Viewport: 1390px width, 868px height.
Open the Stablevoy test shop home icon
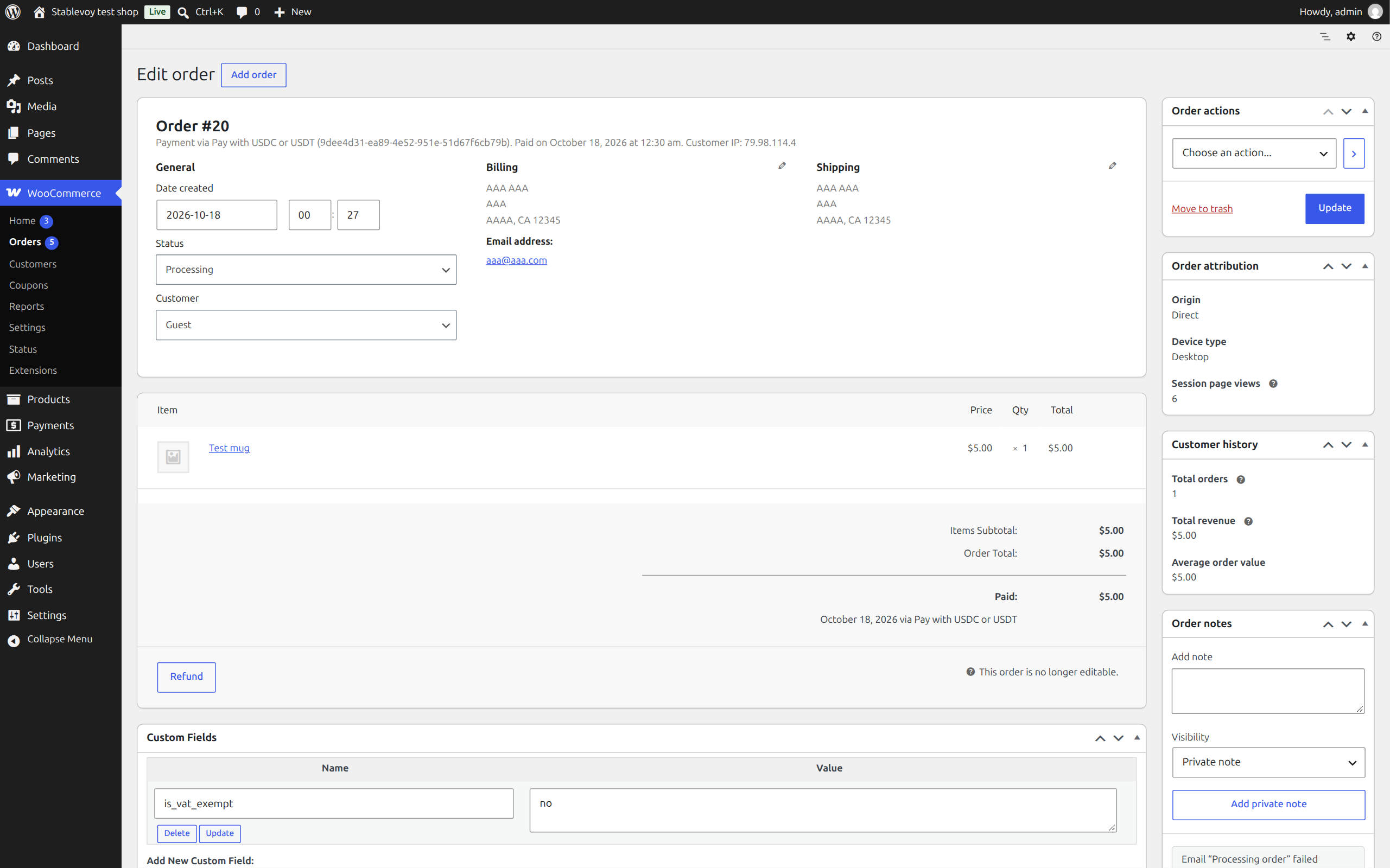tap(39, 12)
